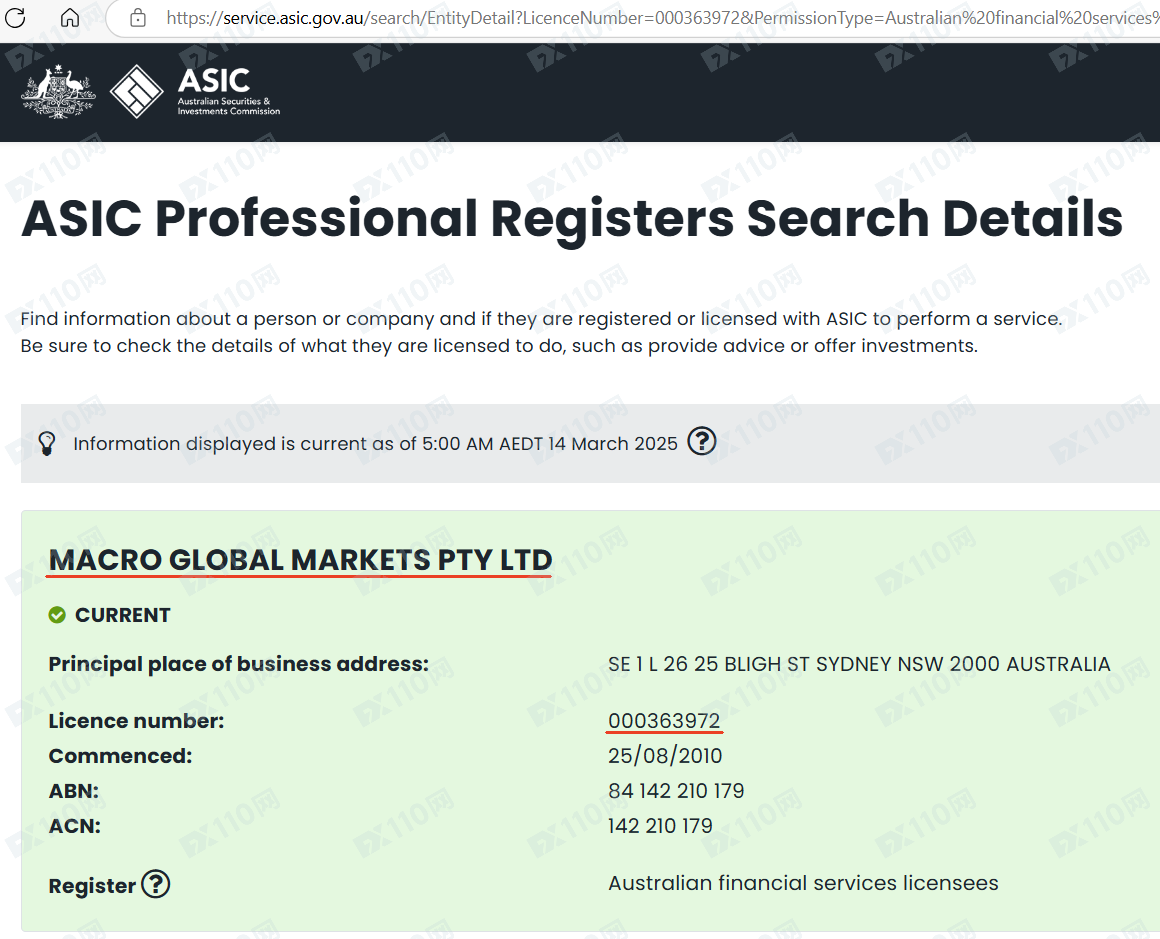Open site information lock icon
The height and width of the screenshot is (939, 1160).
pos(138,18)
